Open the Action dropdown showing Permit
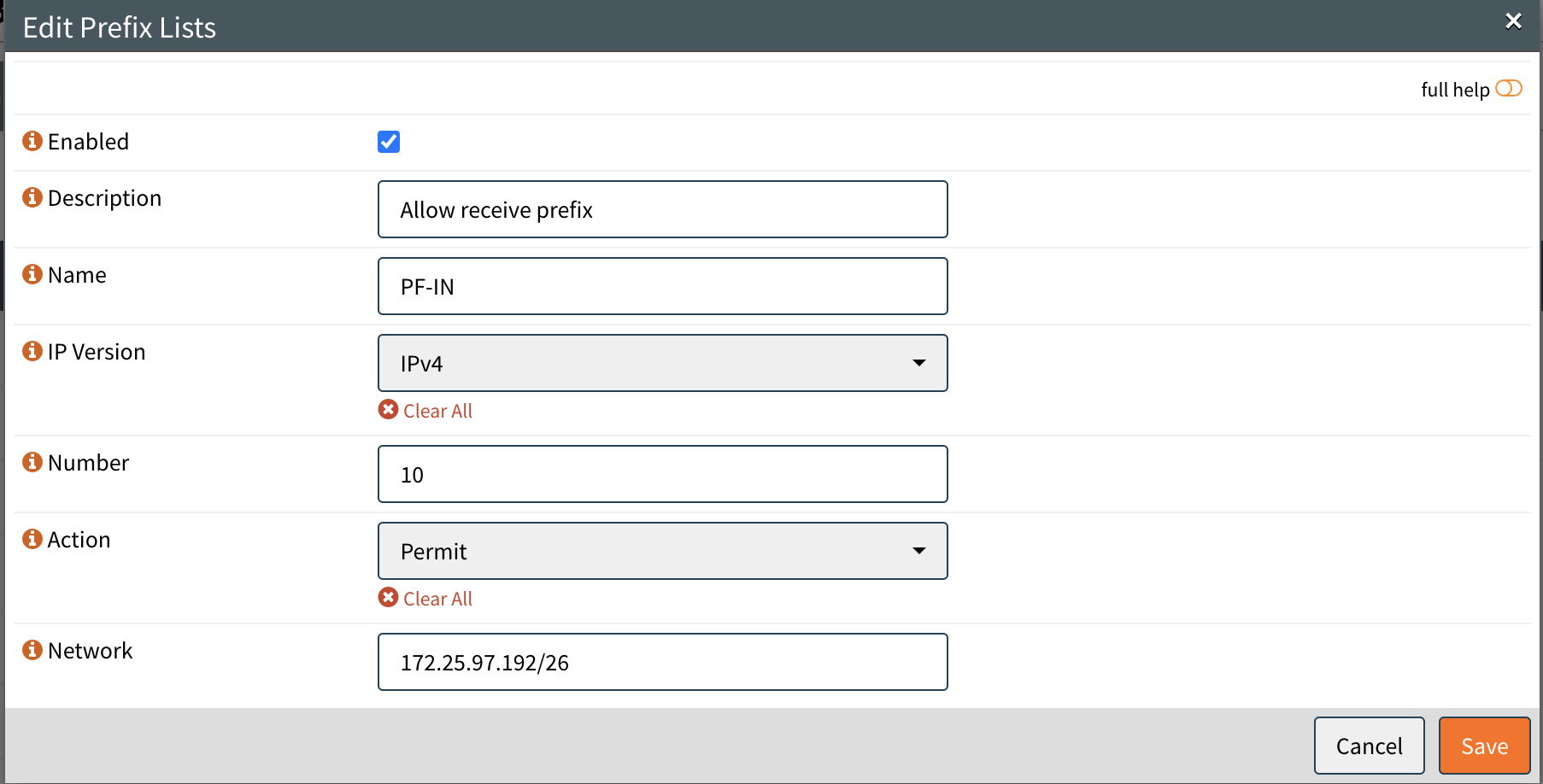Screen dimensions: 1543x784 click(x=663, y=551)
